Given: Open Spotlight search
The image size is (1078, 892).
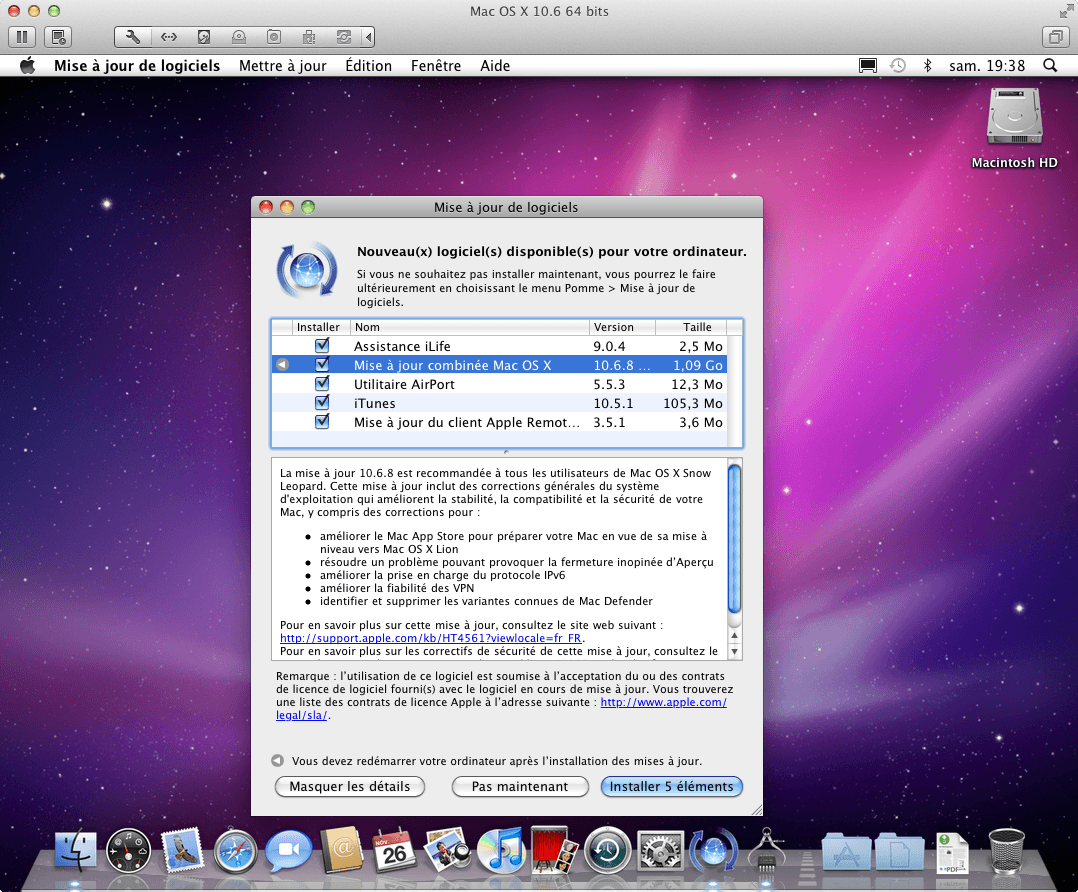Looking at the screenshot, I should pos(1050,66).
